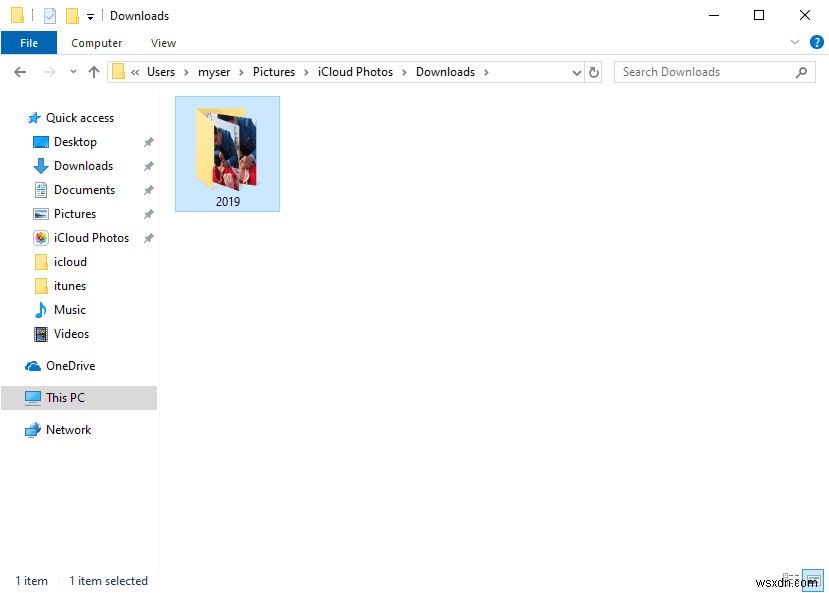
Task: Switch to large icons view button
Action: (x=813, y=580)
